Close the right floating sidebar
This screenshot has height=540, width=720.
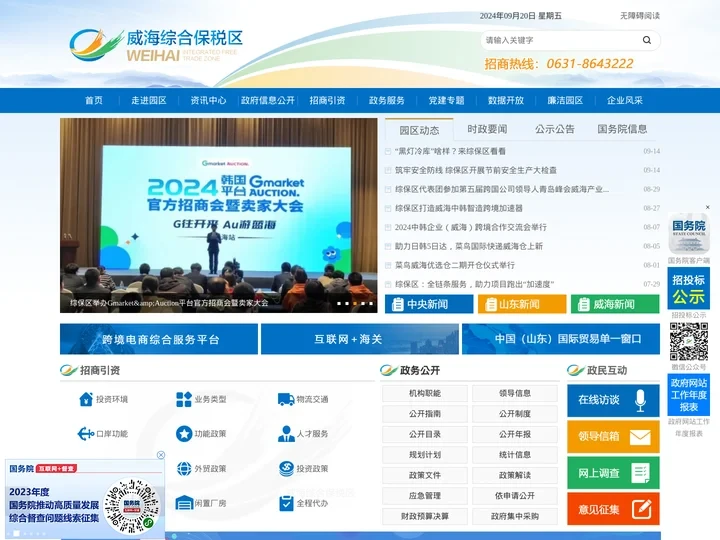tap(707, 207)
